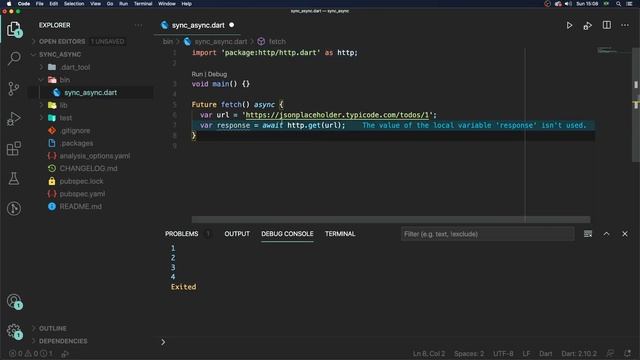
Task: Expand the Outline section
Action: pyautogui.click(x=53, y=328)
